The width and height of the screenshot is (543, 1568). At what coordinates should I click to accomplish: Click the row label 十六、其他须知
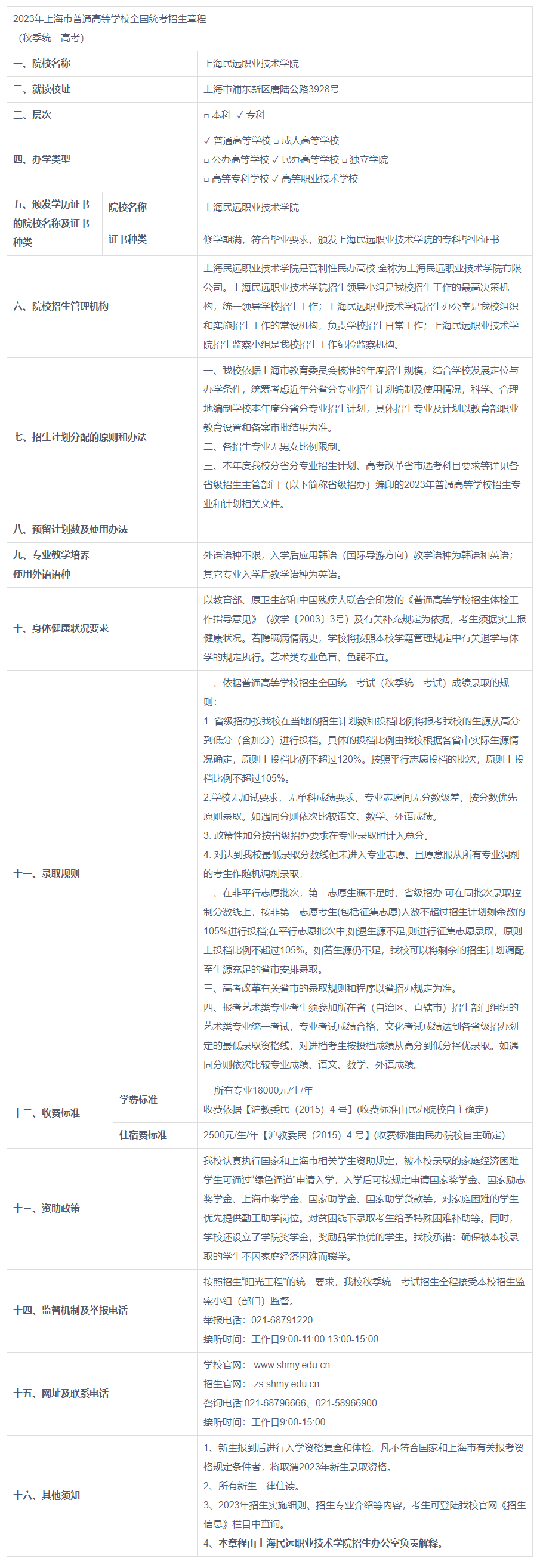point(47,1495)
